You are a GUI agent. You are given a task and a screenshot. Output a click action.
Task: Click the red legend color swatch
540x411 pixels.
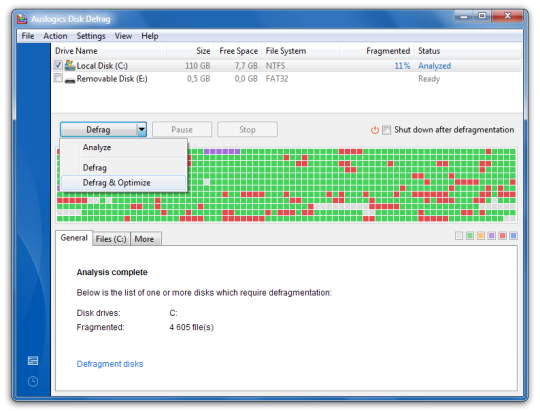(x=502, y=236)
